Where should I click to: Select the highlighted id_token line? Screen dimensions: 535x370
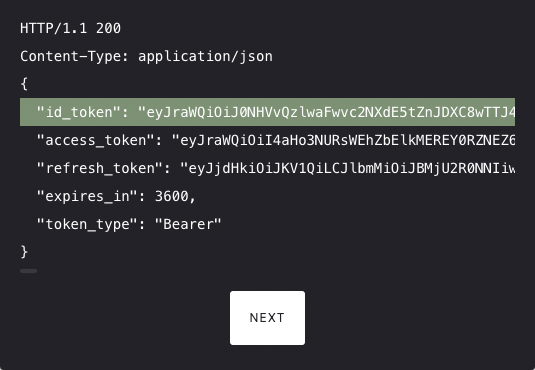tap(267, 112)
